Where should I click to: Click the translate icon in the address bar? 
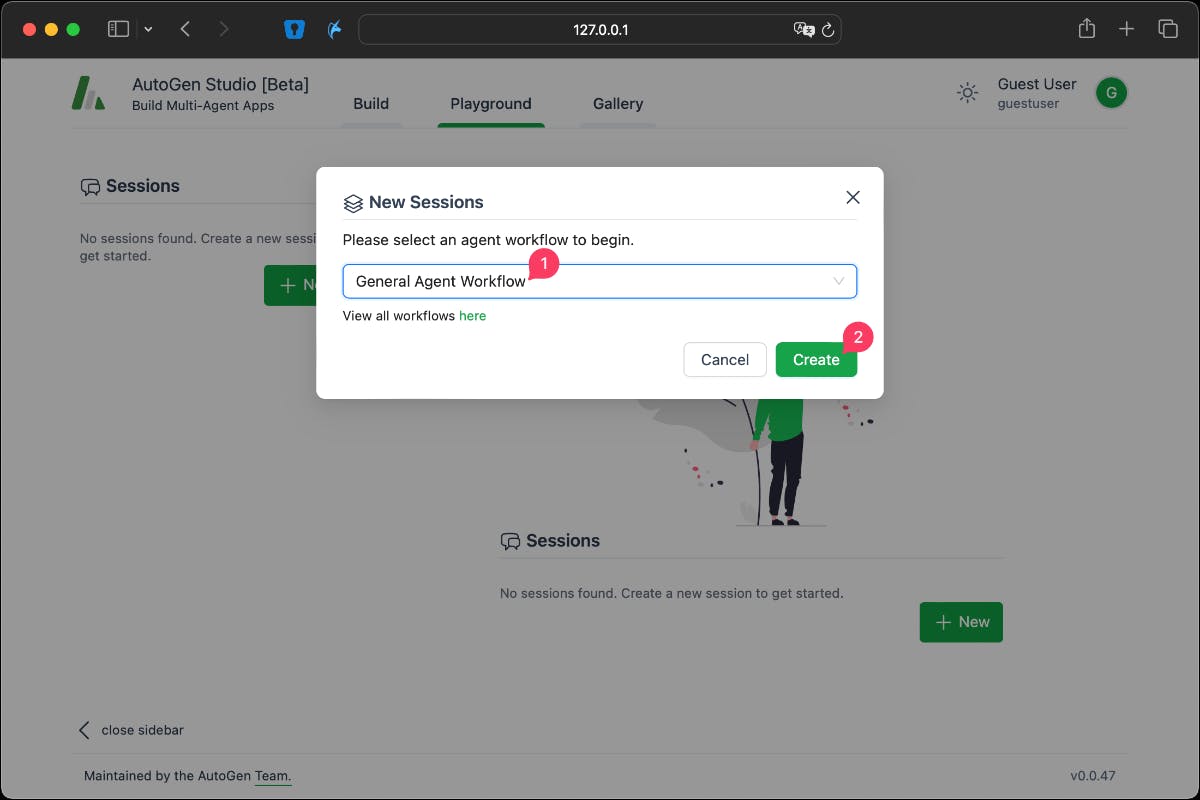[804, 29]
